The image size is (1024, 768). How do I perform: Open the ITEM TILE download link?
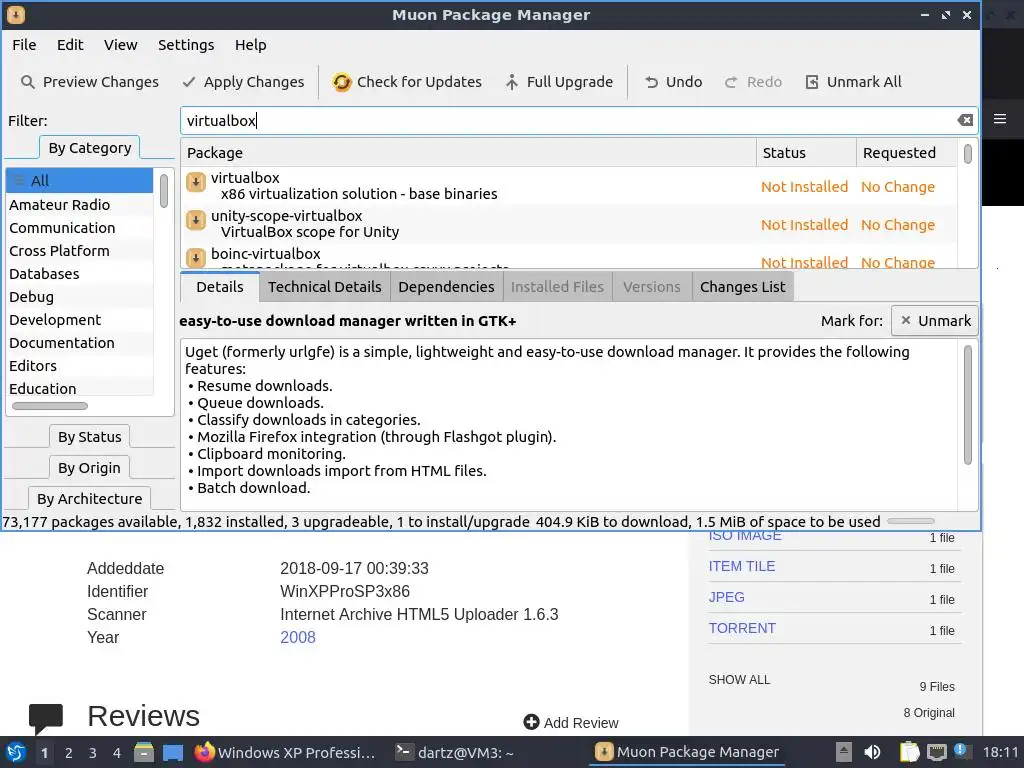click(742, 566)
